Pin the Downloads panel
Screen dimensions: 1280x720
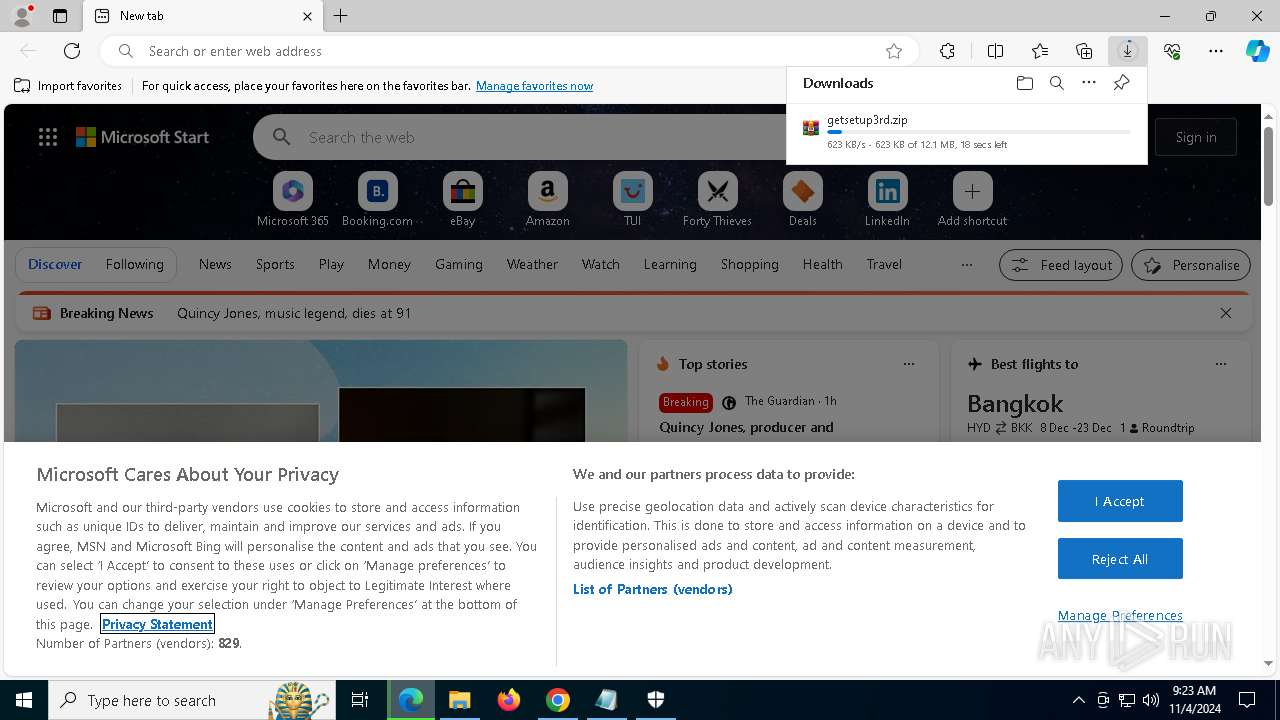coord(1121,83)
